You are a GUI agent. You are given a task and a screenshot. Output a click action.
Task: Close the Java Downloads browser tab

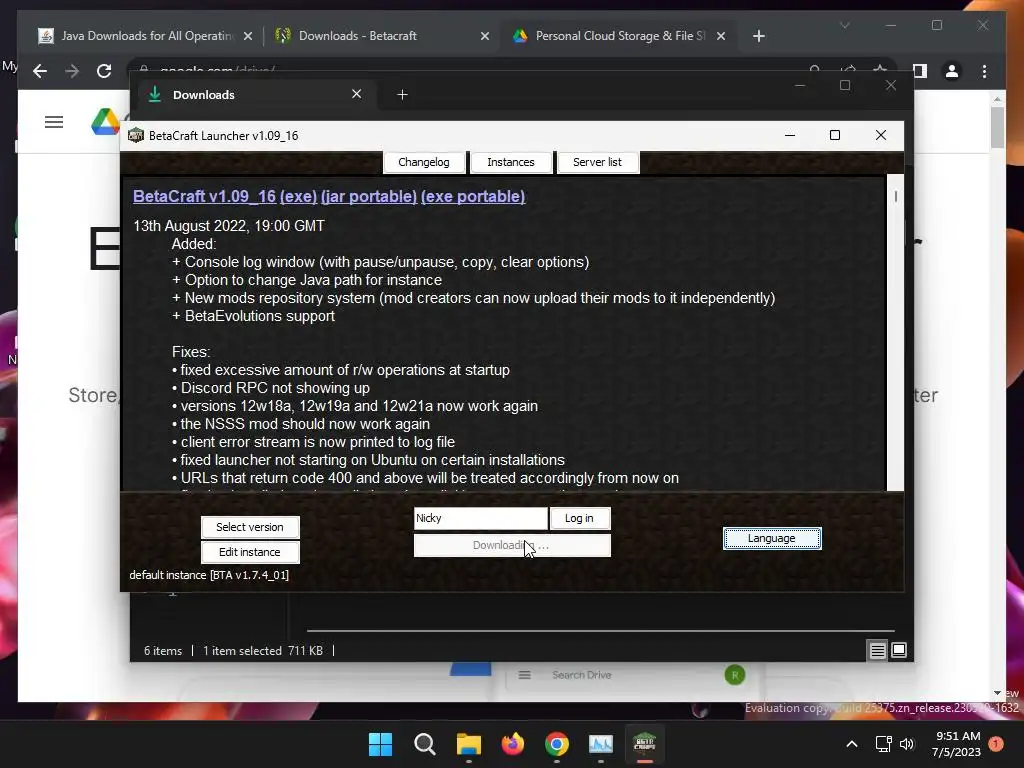248,36
